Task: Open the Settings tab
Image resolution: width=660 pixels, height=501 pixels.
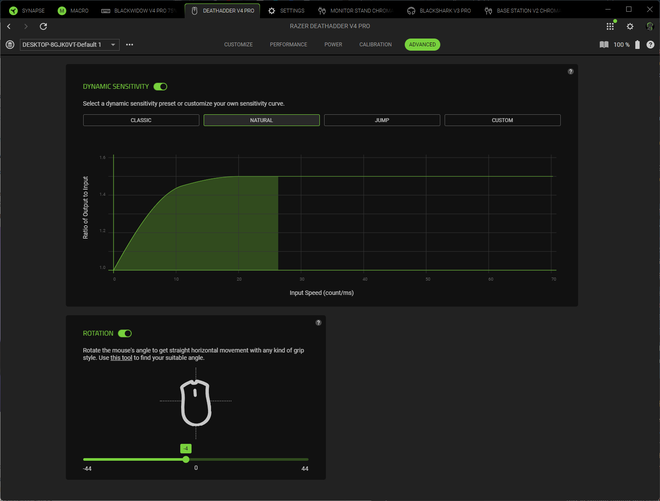Action: (x=286, y=11)
